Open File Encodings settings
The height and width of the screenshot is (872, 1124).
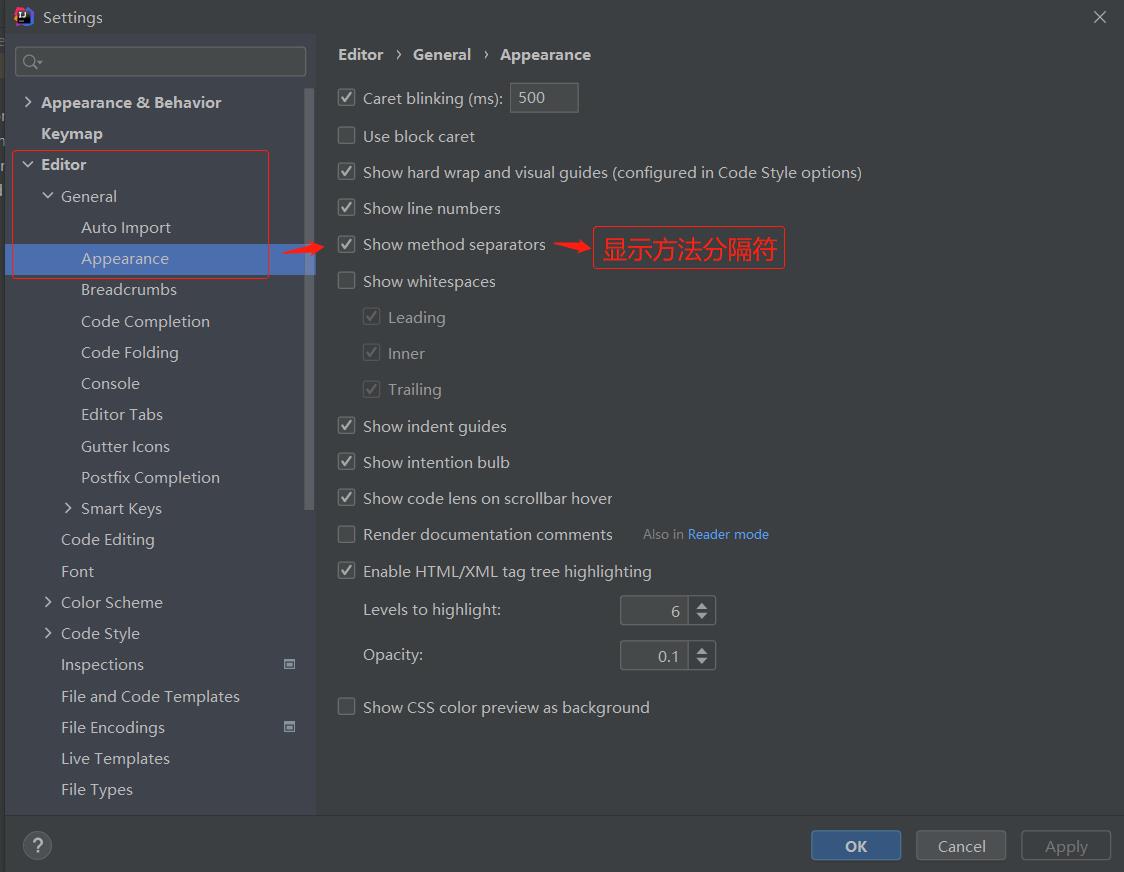[113, 727]
